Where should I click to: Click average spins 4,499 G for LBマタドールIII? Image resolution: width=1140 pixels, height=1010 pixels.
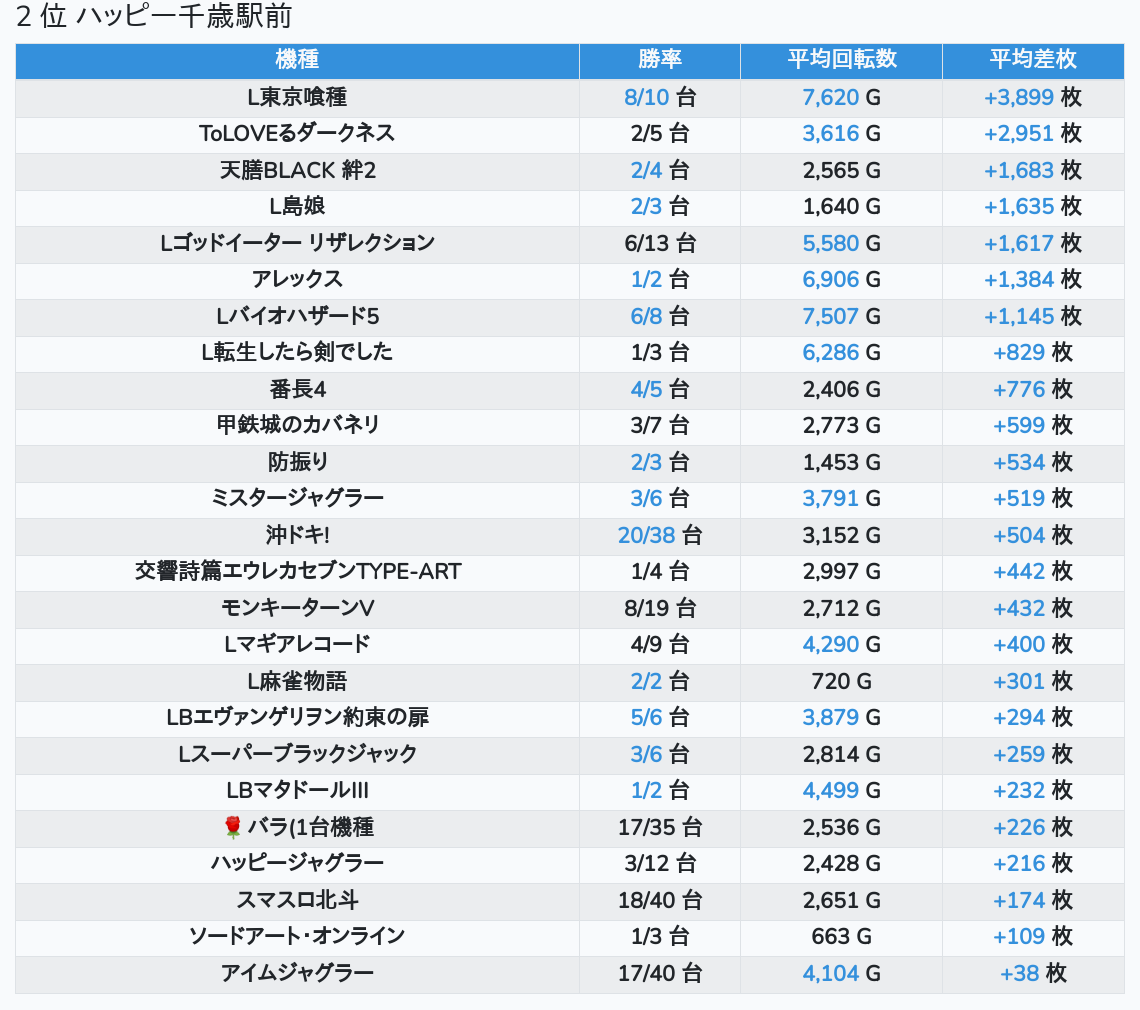[841, 790]
